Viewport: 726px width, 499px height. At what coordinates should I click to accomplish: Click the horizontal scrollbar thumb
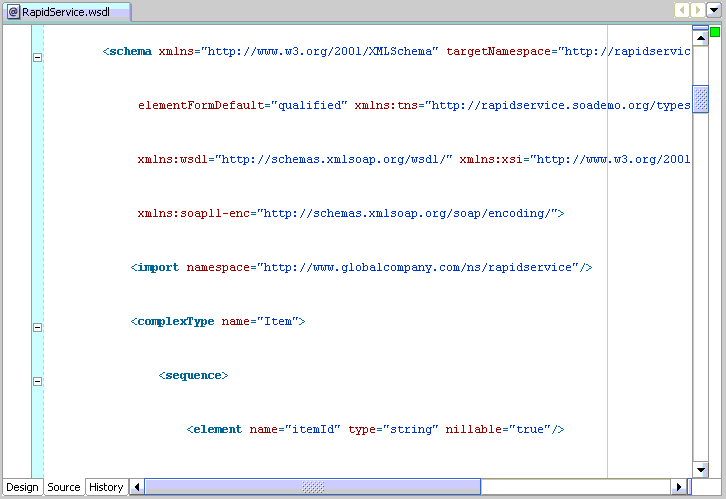313,487
